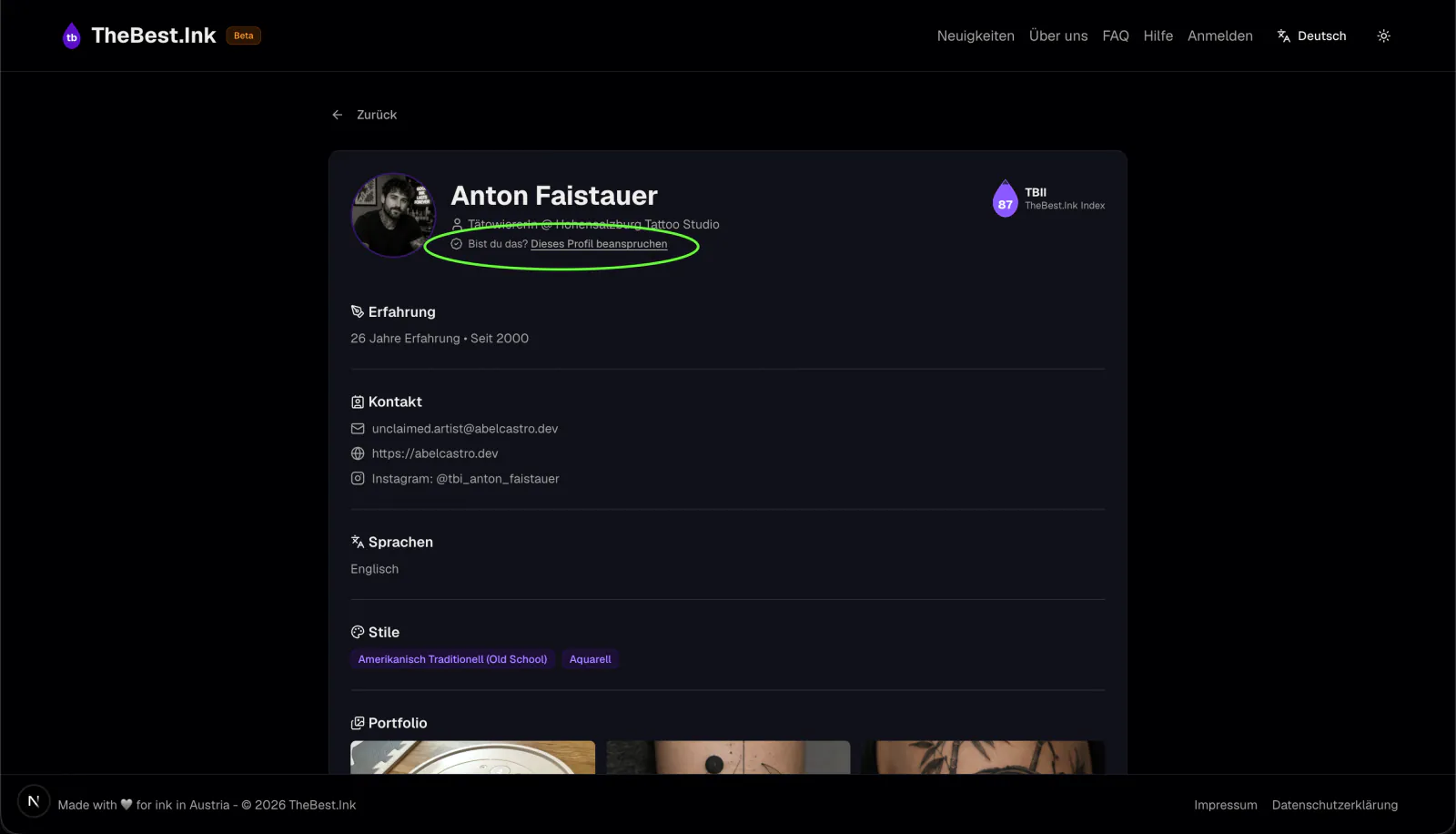Screen dimensions: 1456x834
Task: Click the Instagram handle @tbi_anton_faistauer
Action: coord(498,479)
